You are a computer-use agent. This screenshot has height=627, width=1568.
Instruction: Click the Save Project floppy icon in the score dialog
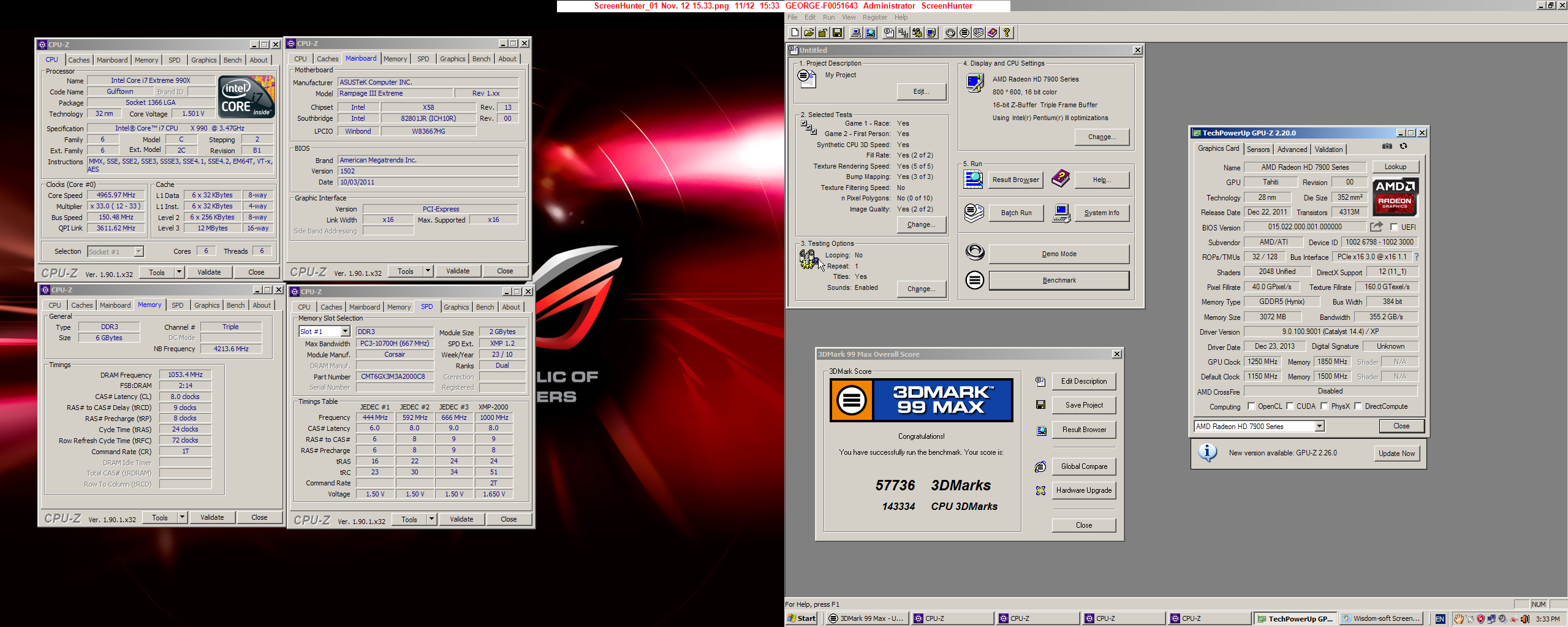point(1040,405)
